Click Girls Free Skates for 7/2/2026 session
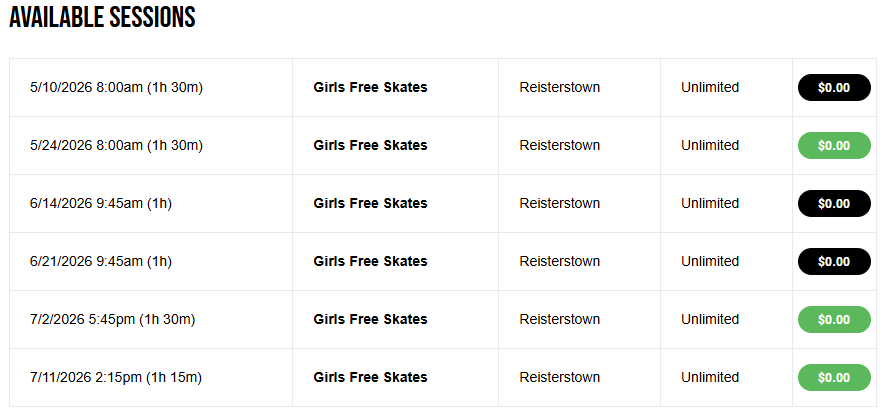Viewport: 883px width, 411px height. pos(370,320)
